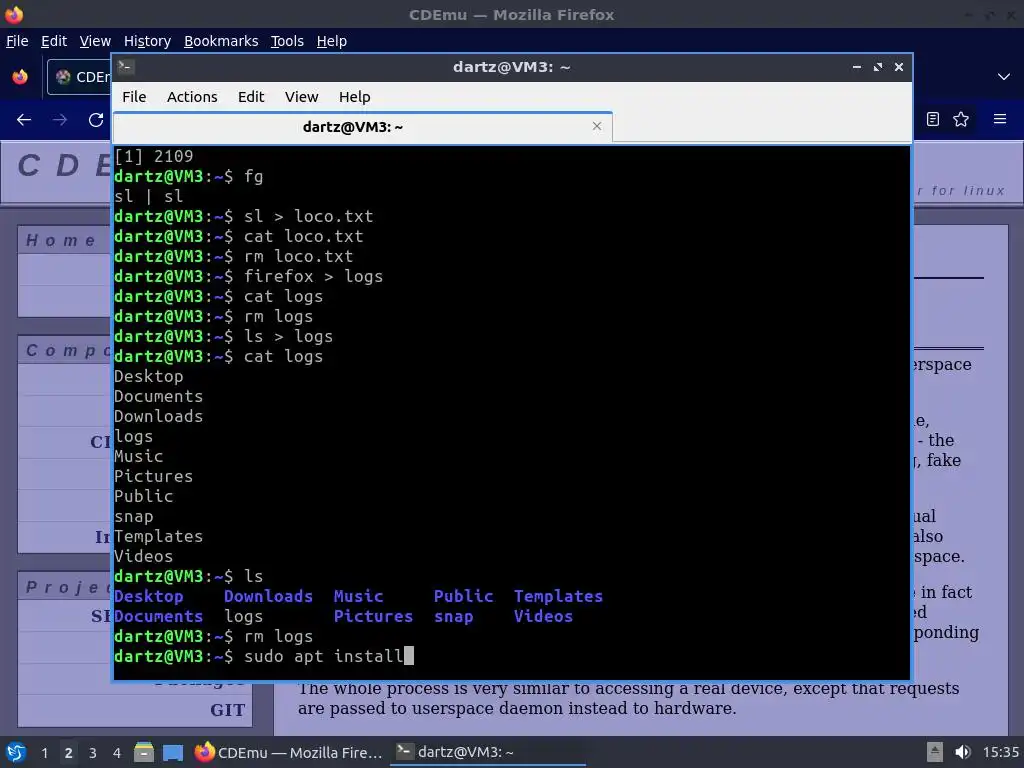Open the terminal Edit menu
Image resolution: width=1024 pixels, height=768 pixels.
tap(251, 97)
